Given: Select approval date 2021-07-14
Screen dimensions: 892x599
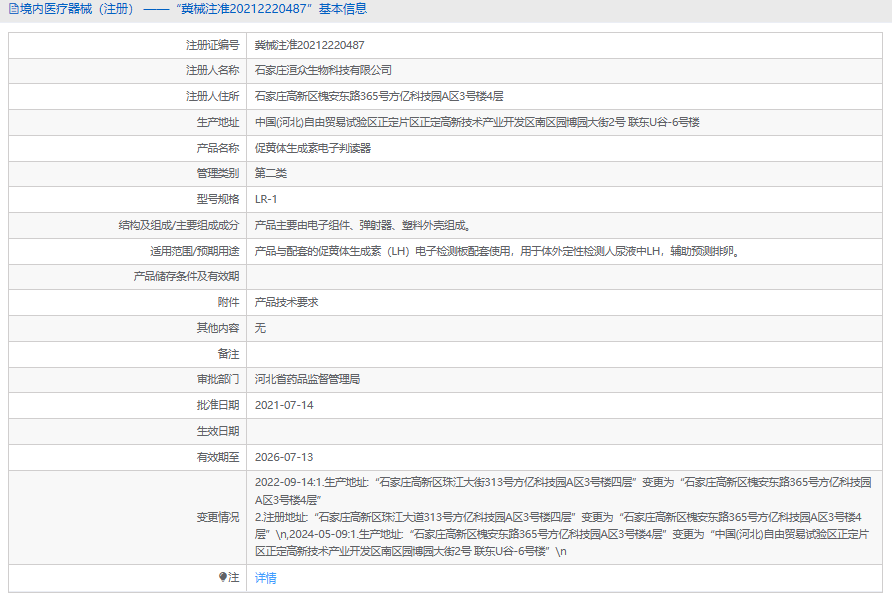Looking at the screenshot, I should [x=284, y=405].
